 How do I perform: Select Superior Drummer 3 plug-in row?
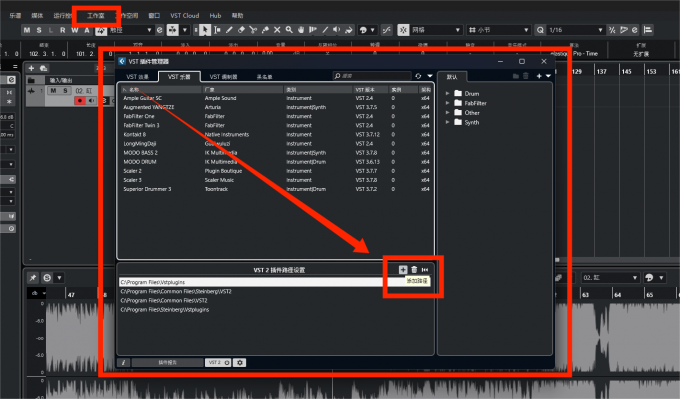pos(276,189)
